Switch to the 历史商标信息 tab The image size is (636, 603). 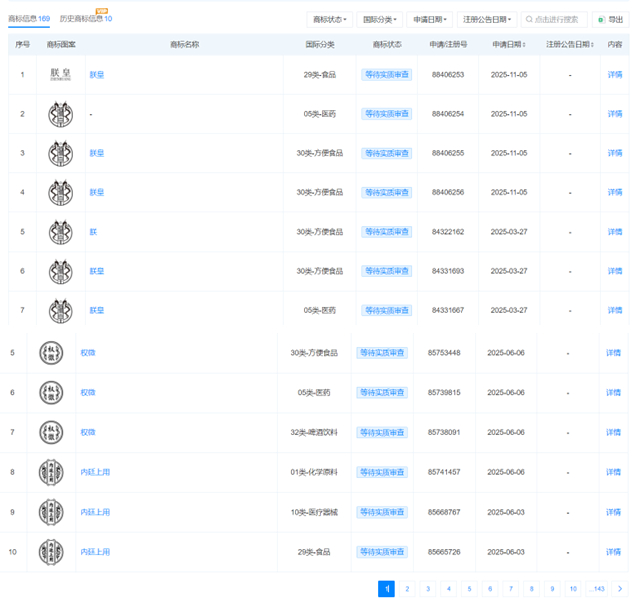click(x=86, y=19)
